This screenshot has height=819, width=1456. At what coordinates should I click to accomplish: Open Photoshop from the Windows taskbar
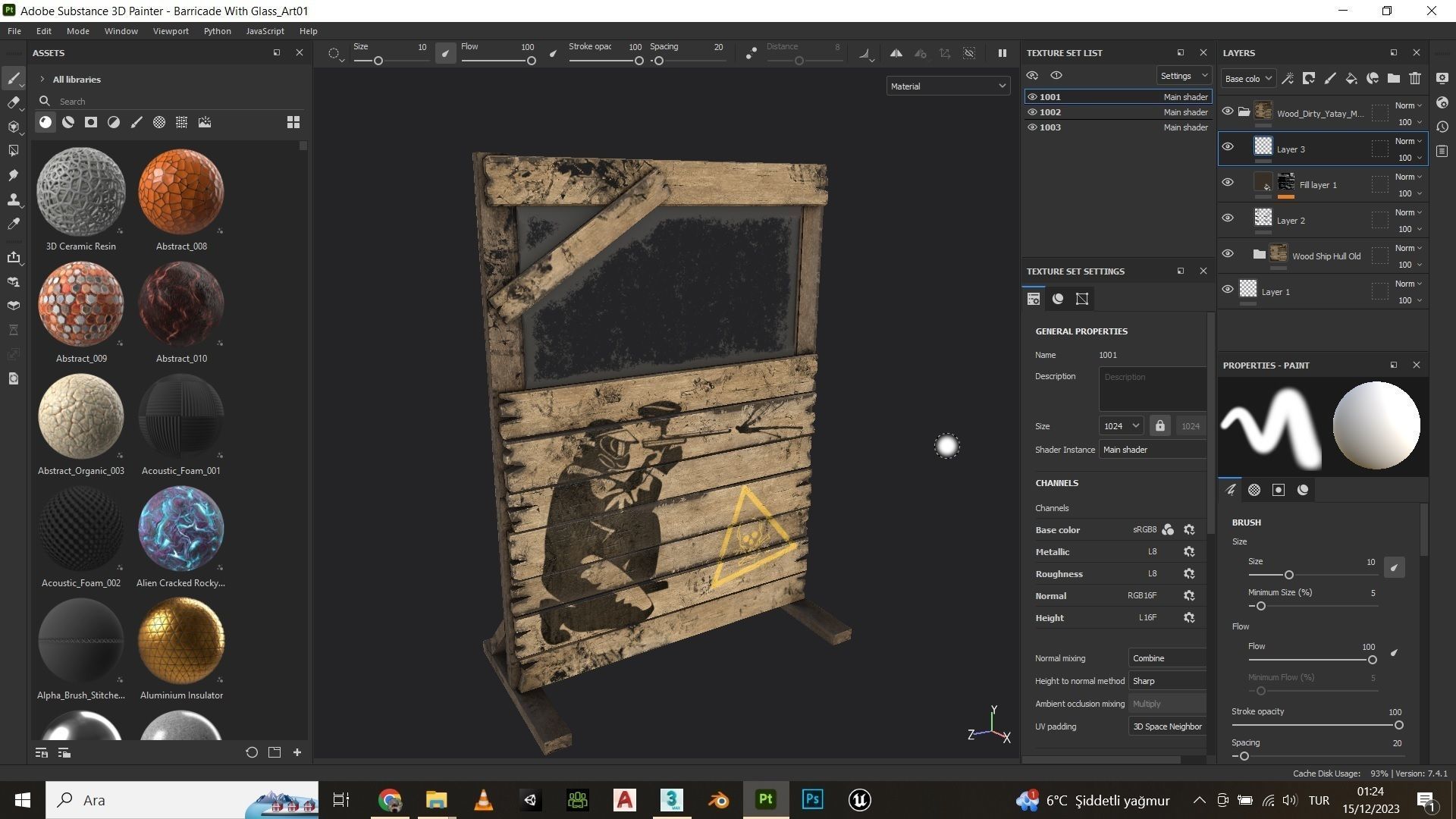pos(812,800)
